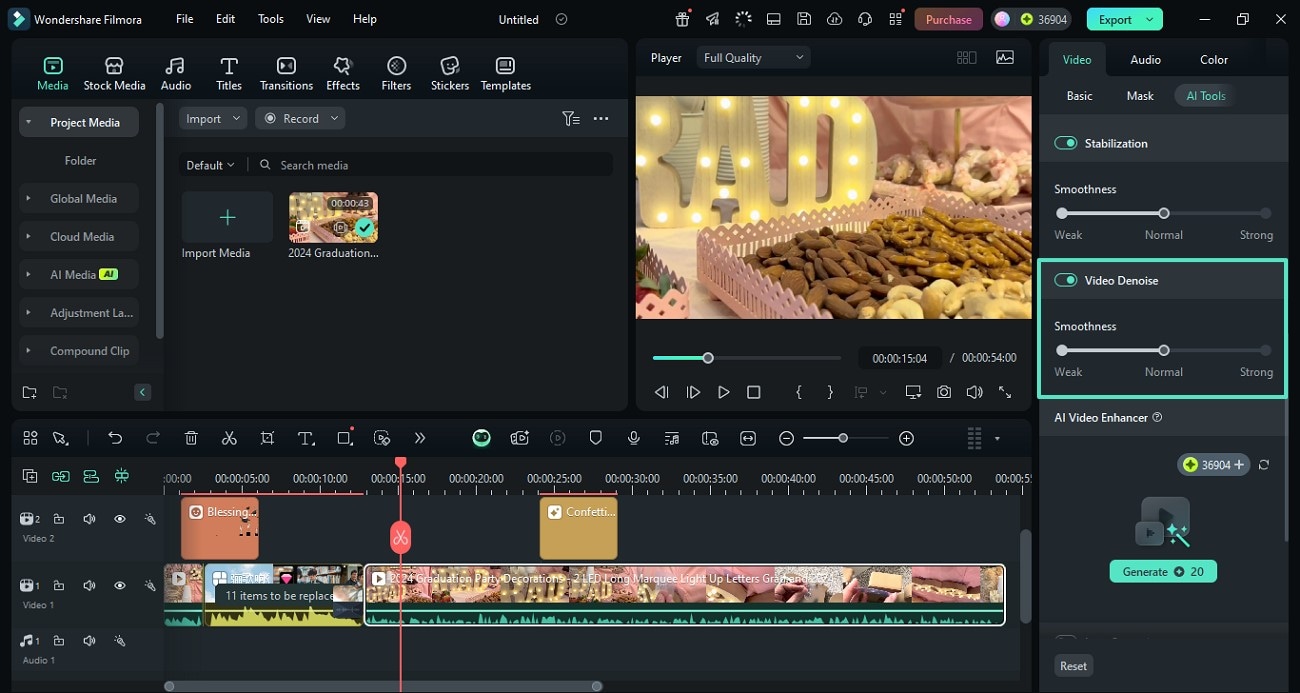Open the Filters tab
This screenshot has height=693, width=1300.
[x=396, y=73]
